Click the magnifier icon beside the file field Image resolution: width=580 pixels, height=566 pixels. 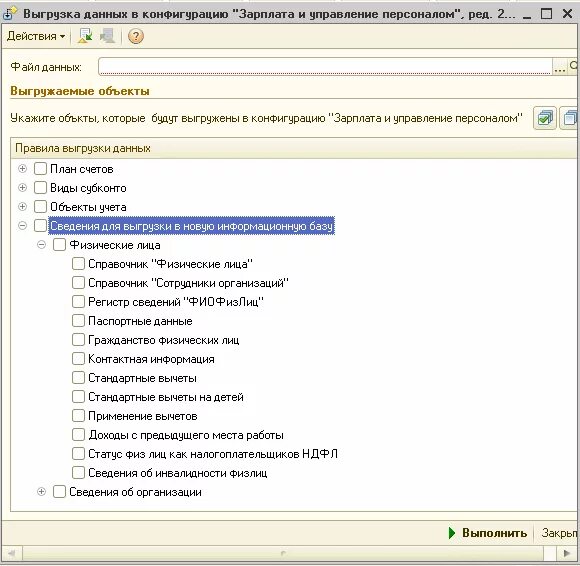coord(574,66)
